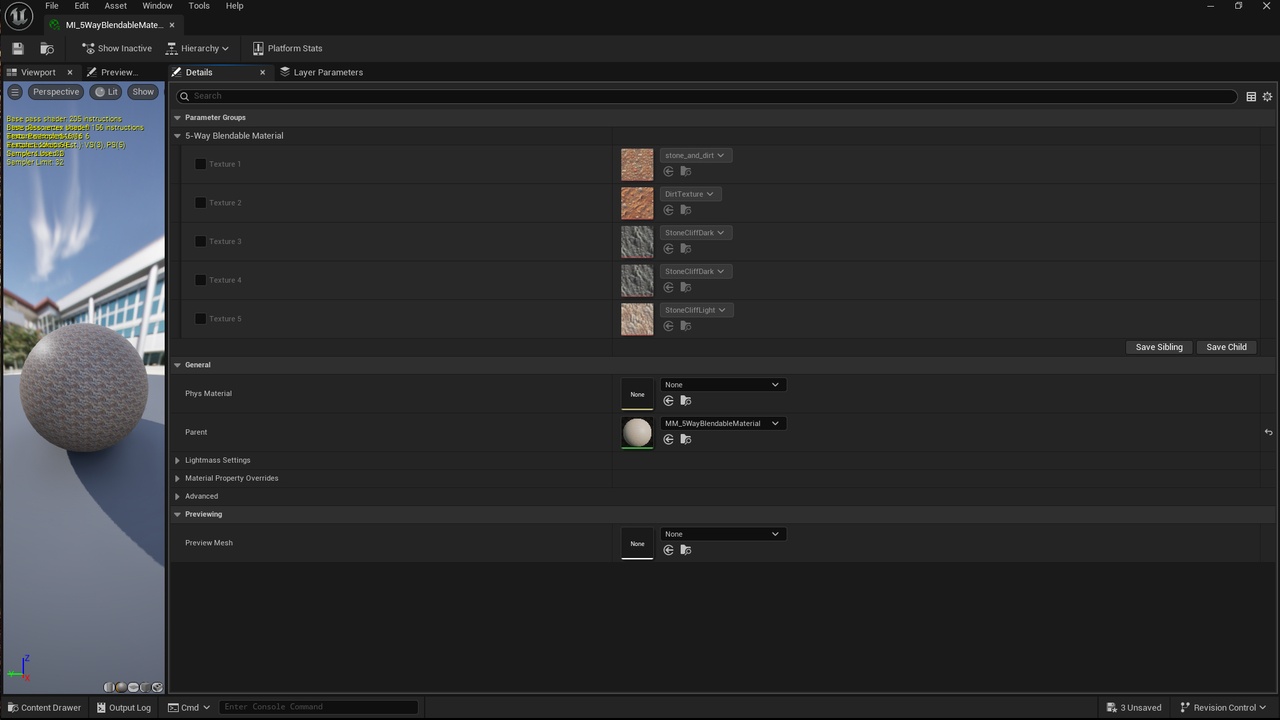Use selected asset arrow for Texture 5
The width and height of the screenshot is (1280, 720).
[x=669, y=326]
